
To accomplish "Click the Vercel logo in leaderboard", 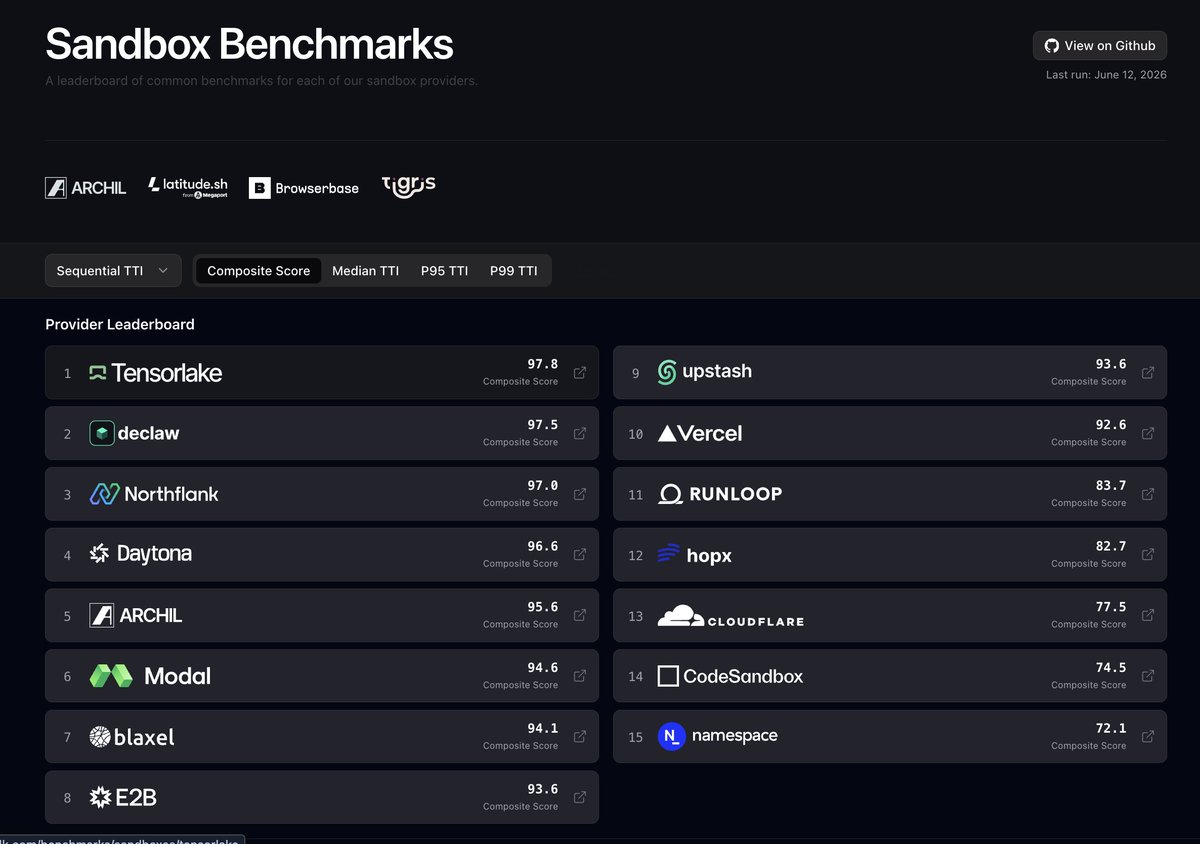I will 700,434.
